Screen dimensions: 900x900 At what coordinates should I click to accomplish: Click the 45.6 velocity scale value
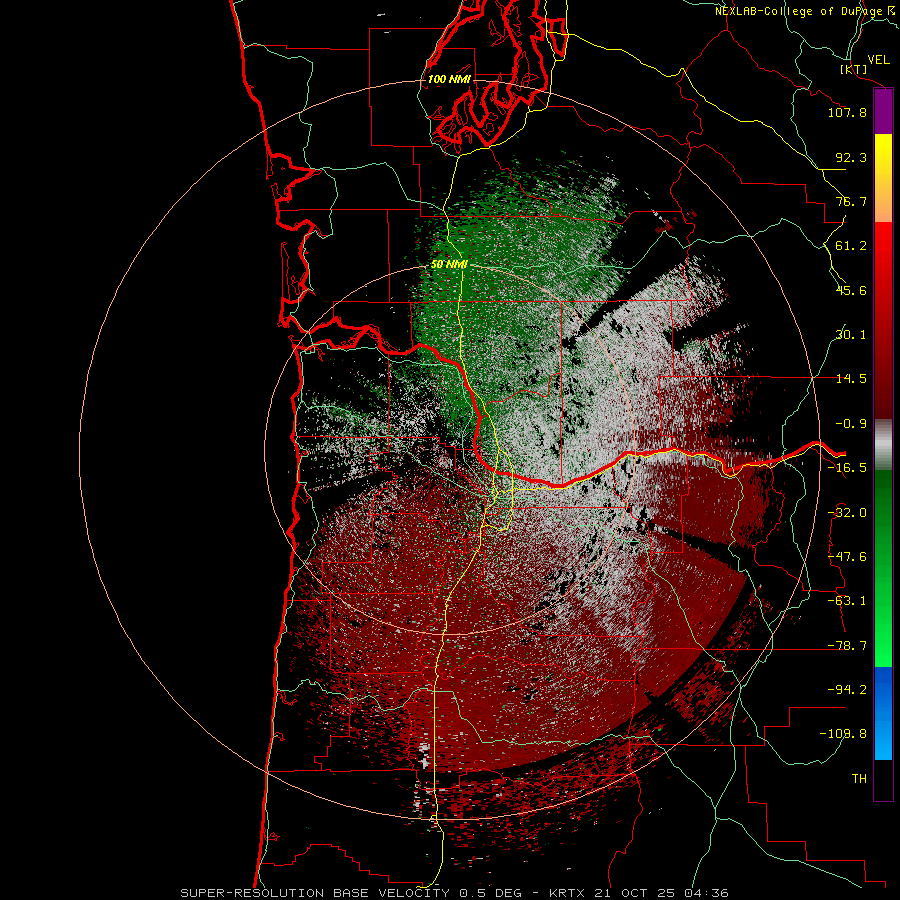coord(851,290)
